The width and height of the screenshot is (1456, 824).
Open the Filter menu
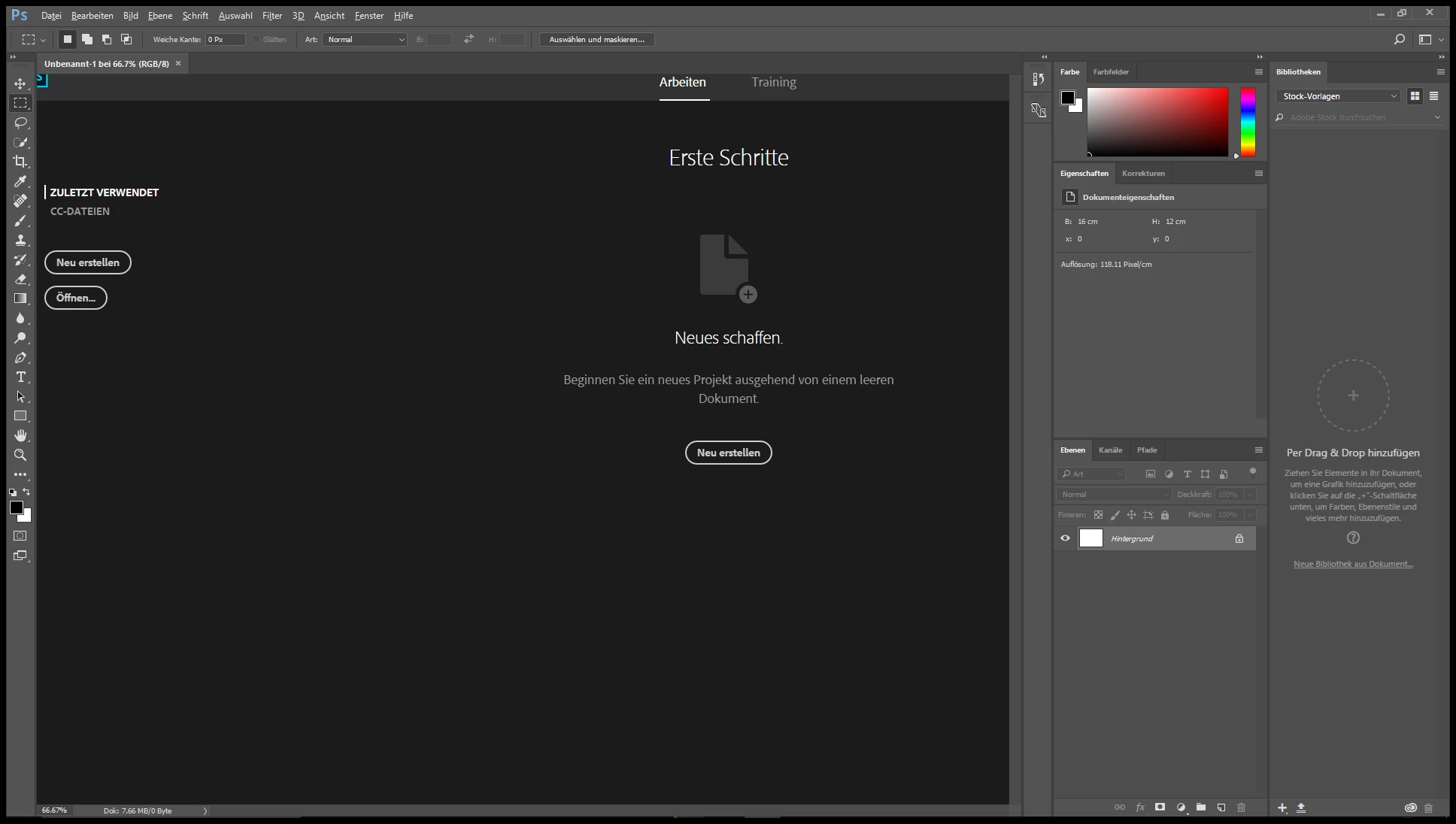pyautogui.click(x=271, y=16)
